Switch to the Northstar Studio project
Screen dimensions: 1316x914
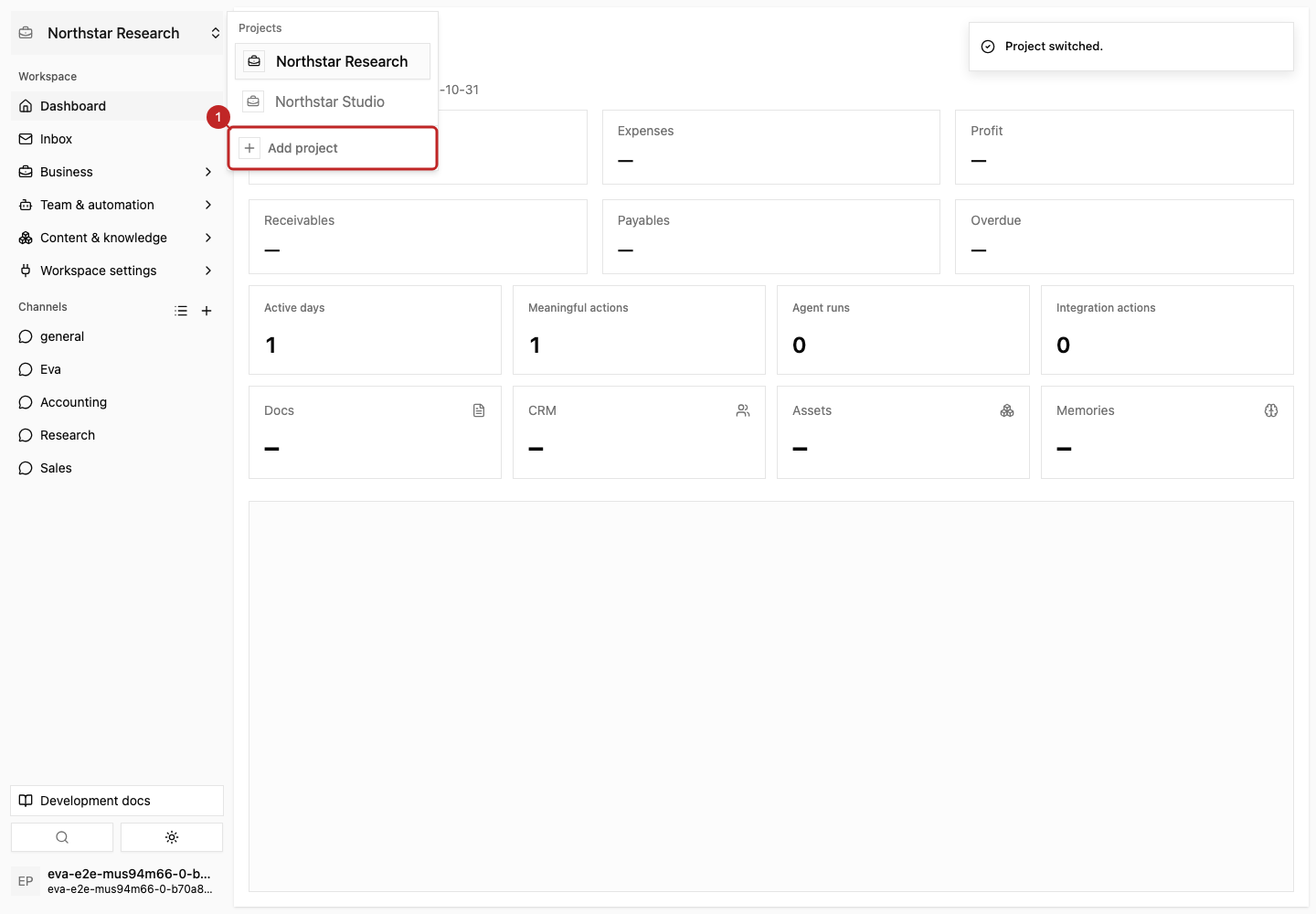pyautogui.click(x=333, y=101)
